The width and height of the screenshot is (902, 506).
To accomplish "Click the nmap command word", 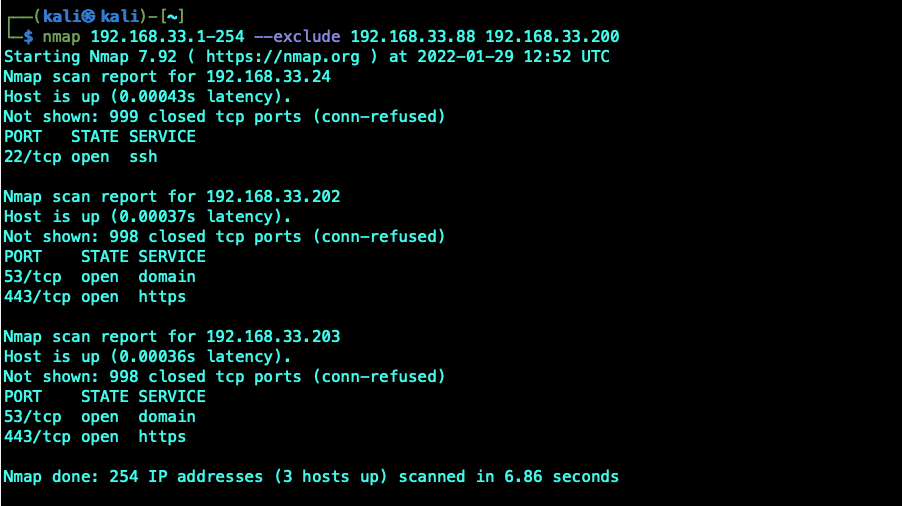I will point(61,37).
